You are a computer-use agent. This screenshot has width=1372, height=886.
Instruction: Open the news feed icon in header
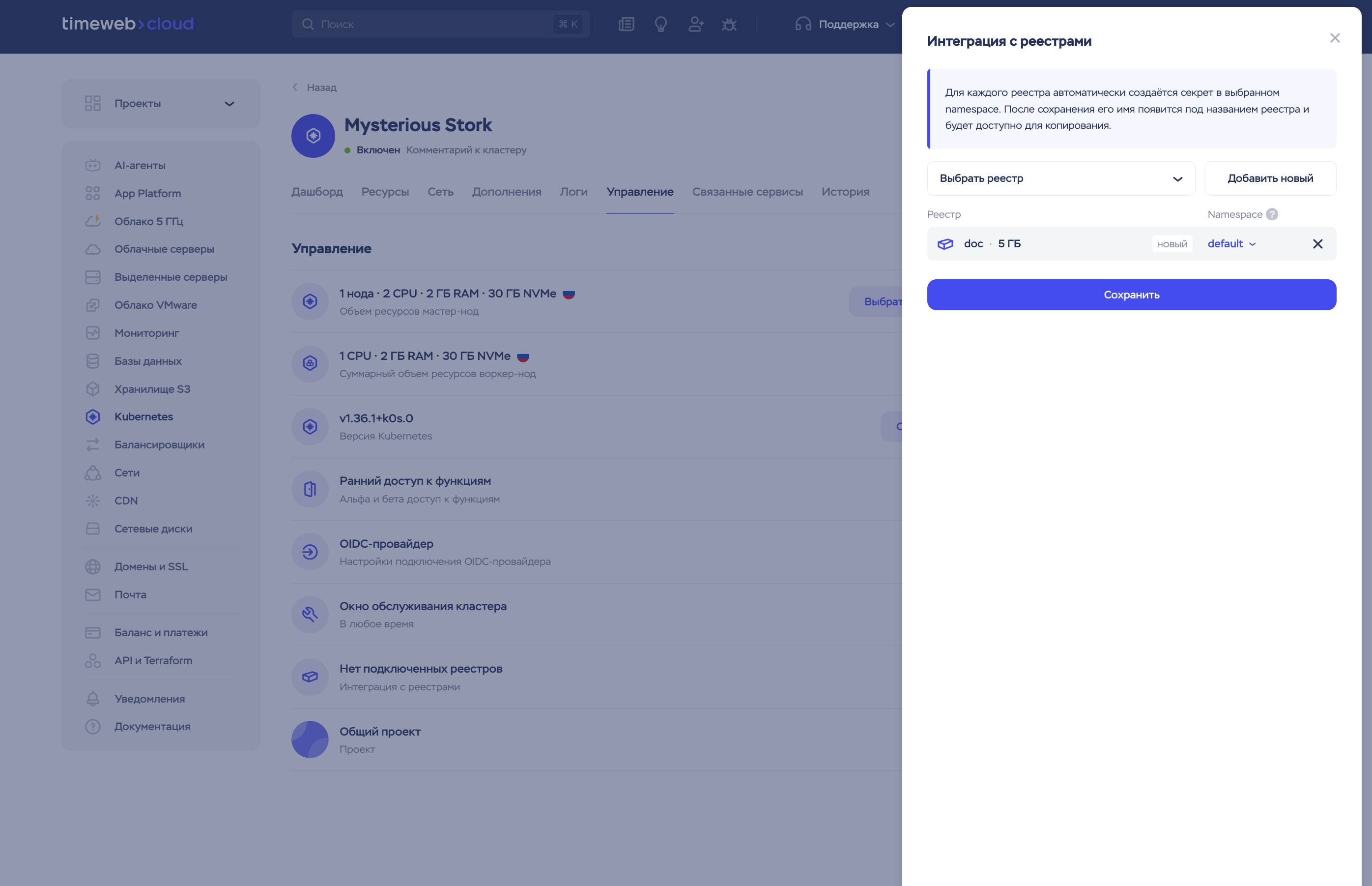pyautogui.click(x=626, y=24)
